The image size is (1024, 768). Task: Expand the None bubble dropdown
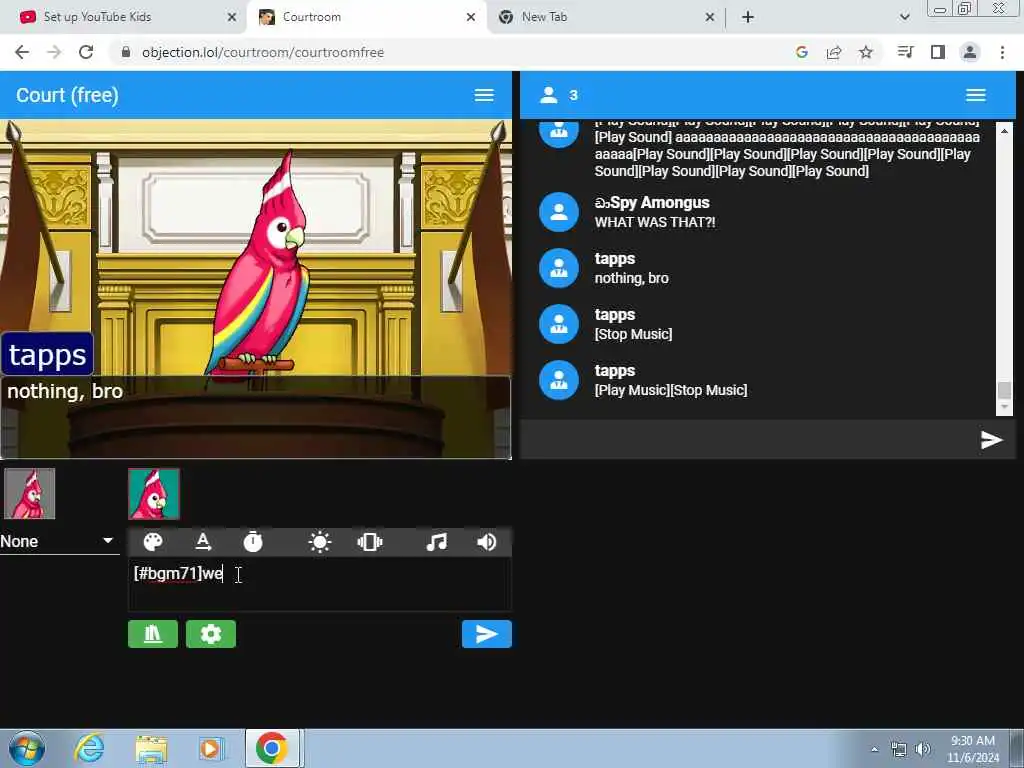pyautogui.click(x=57, y=541)
